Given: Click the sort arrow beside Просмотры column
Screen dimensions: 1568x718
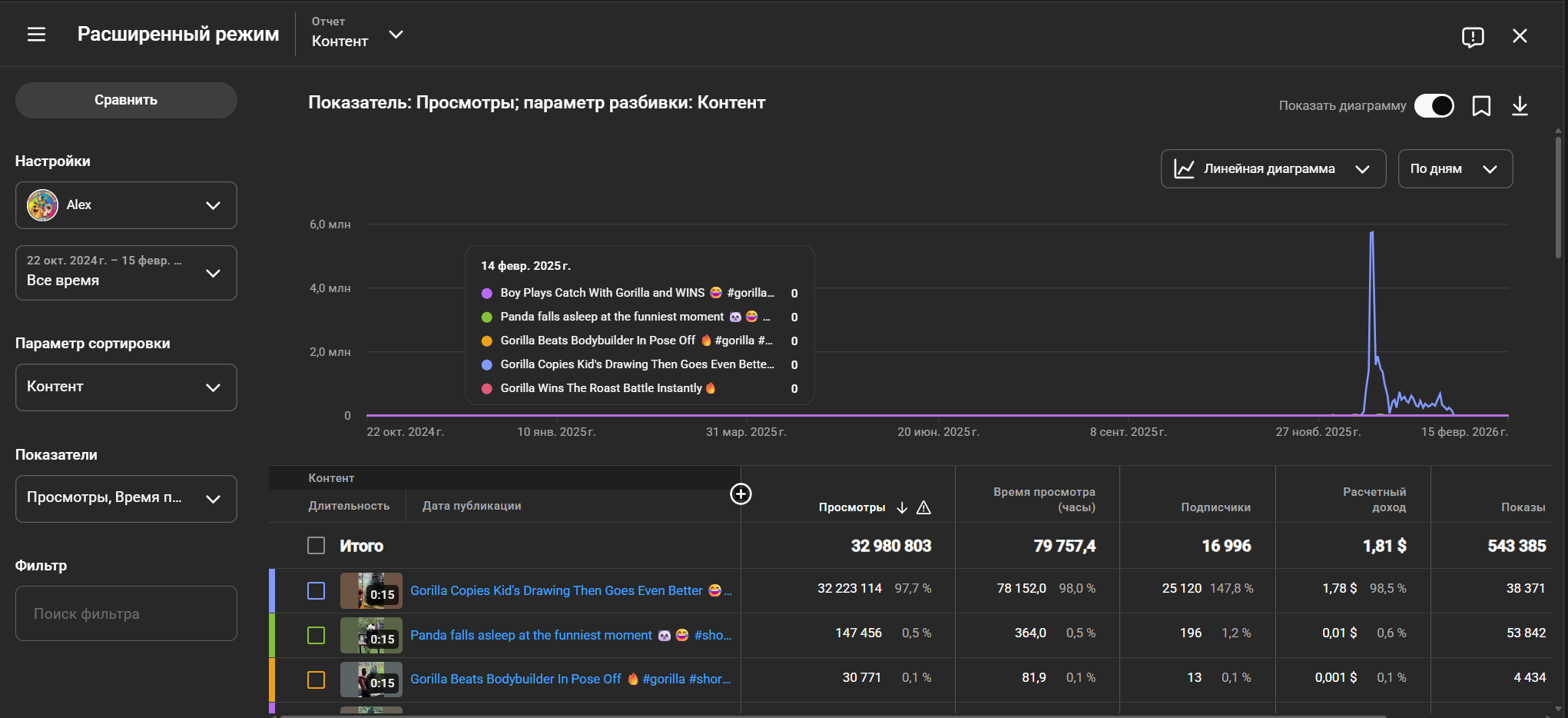Looking at the screenshot, I should (902, 507).
